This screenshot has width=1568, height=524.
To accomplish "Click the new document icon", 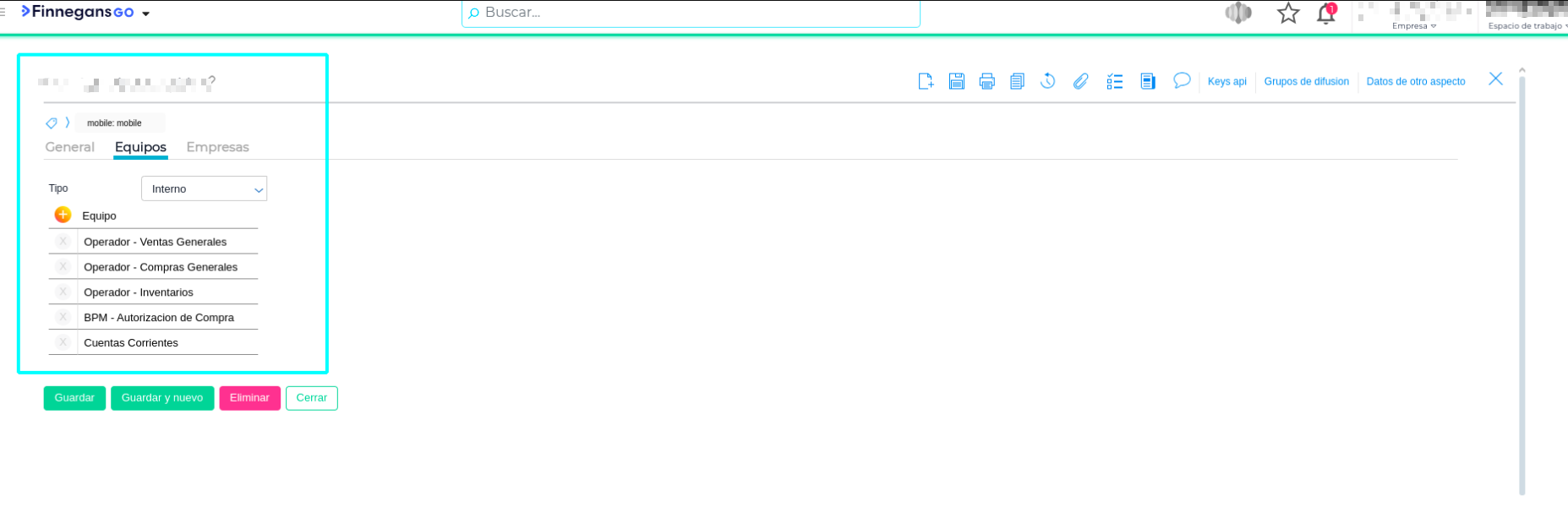I will (x=926, y=81).
